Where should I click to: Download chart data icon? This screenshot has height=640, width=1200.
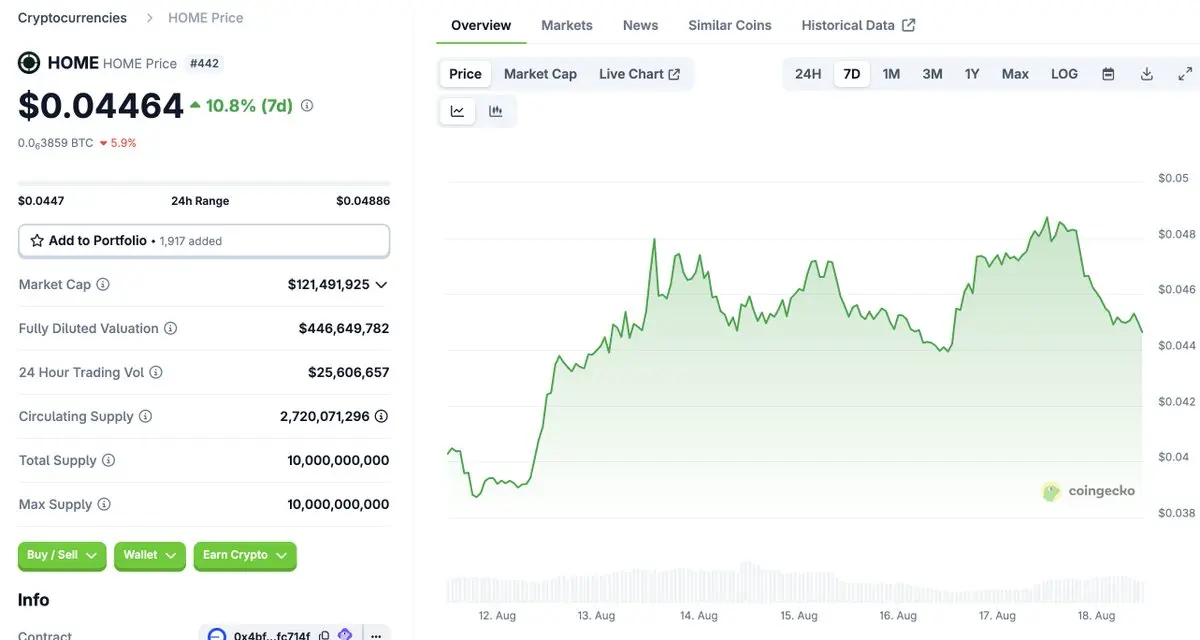point(1147,74)
